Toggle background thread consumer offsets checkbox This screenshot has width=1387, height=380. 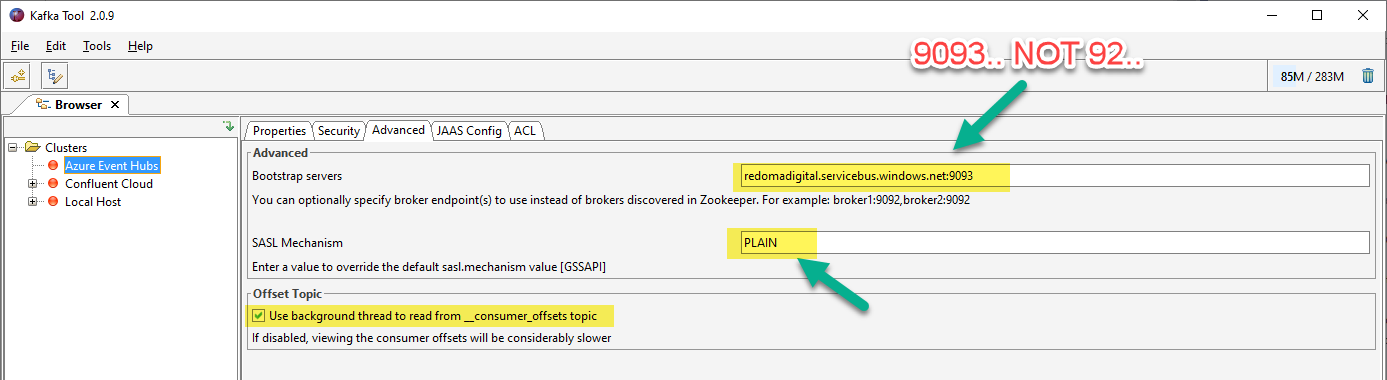(x=258, y=316)
